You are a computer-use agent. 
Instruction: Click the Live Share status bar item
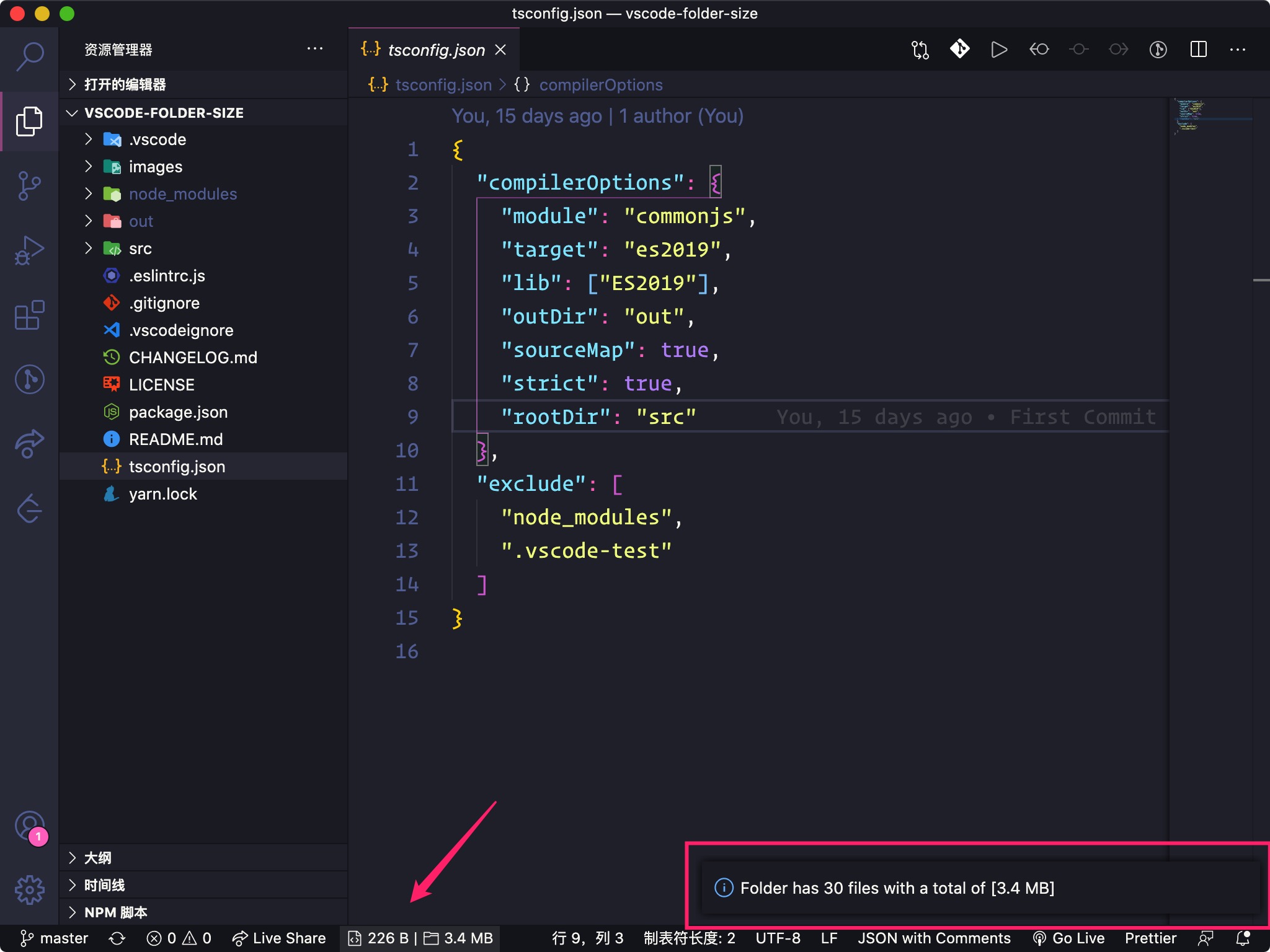tap(279, 938)
